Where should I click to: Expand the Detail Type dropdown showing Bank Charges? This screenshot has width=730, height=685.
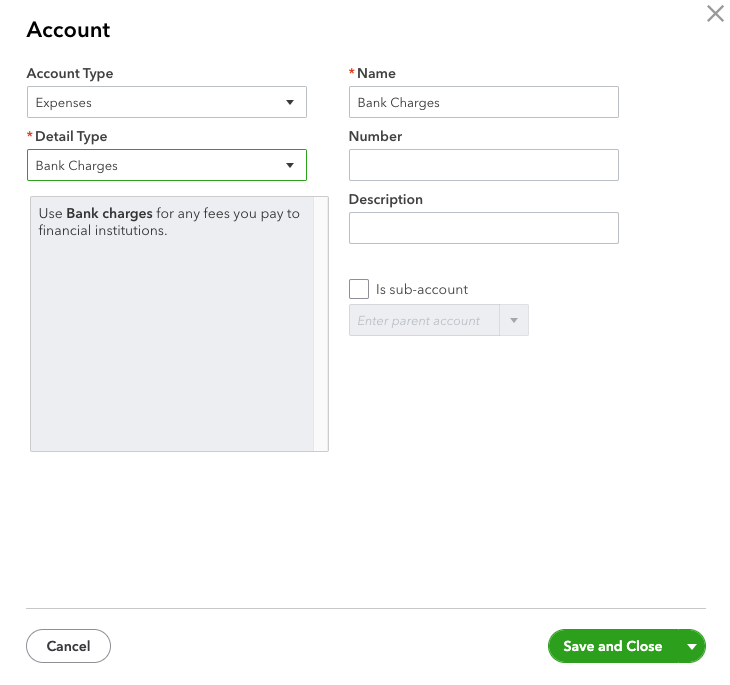[166, 165]
